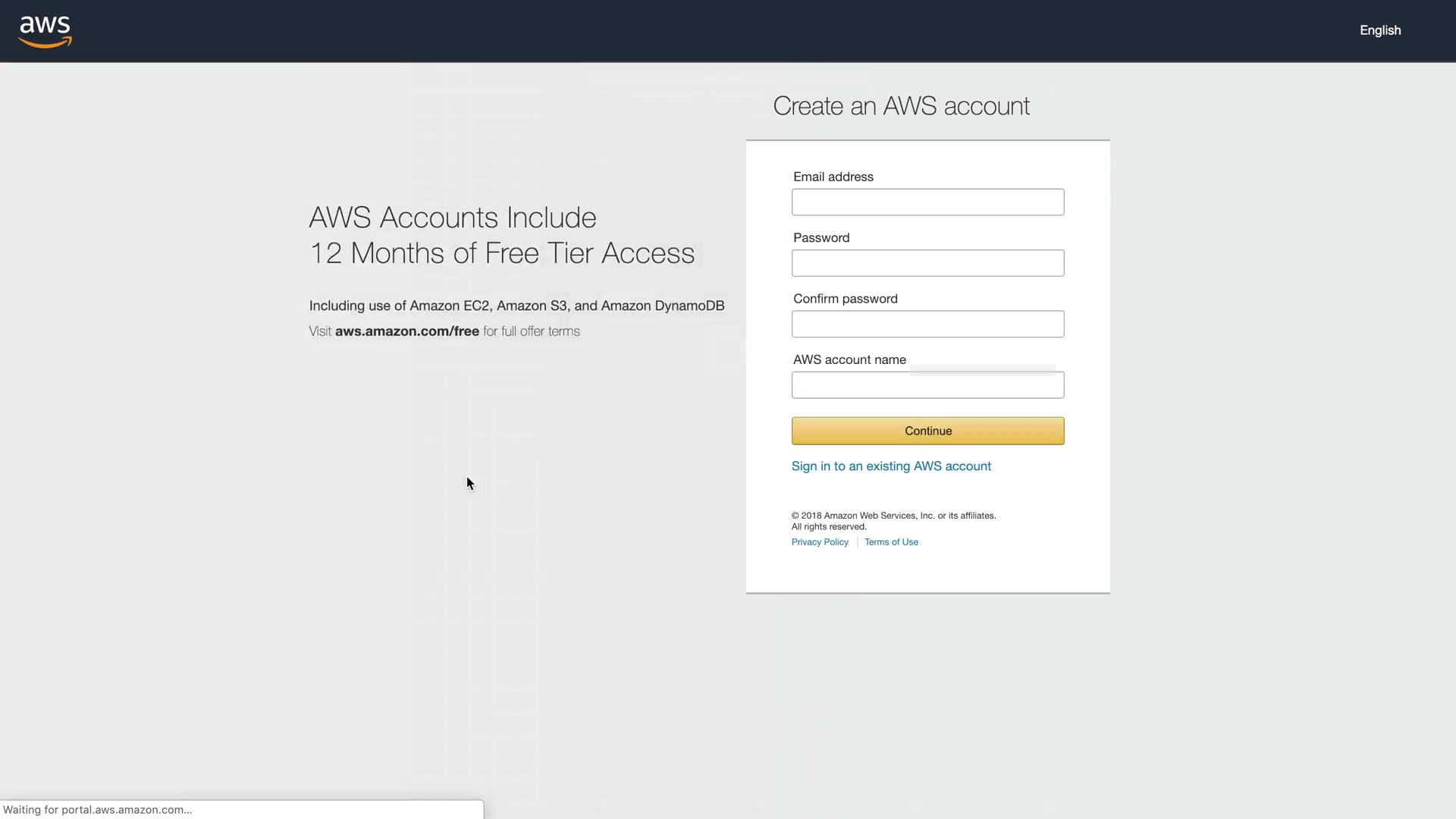Open Sign in to an existing AWS account
1456x819 pixels.
point(891,466)
